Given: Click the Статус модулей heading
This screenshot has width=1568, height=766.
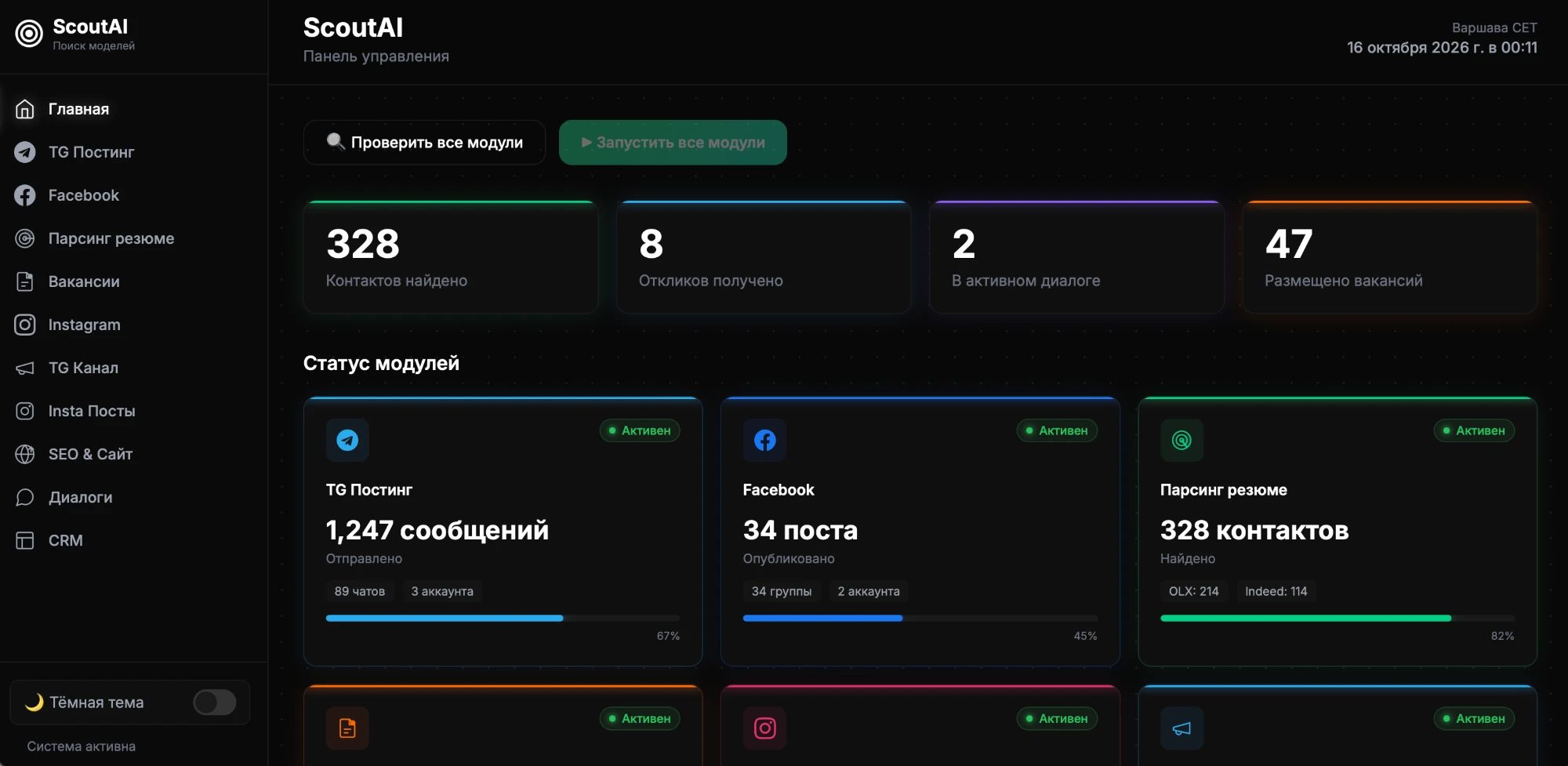Looking at the screenshot, I should click(x=381, y=364).
